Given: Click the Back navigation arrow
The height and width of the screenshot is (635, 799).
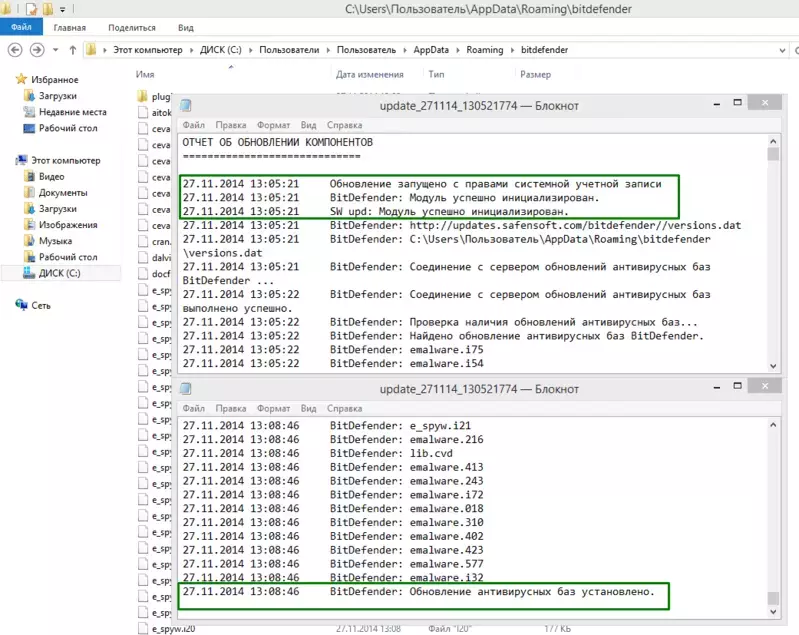Looking at the screenshot, I should pyautogui.click(x=15, y=49).
